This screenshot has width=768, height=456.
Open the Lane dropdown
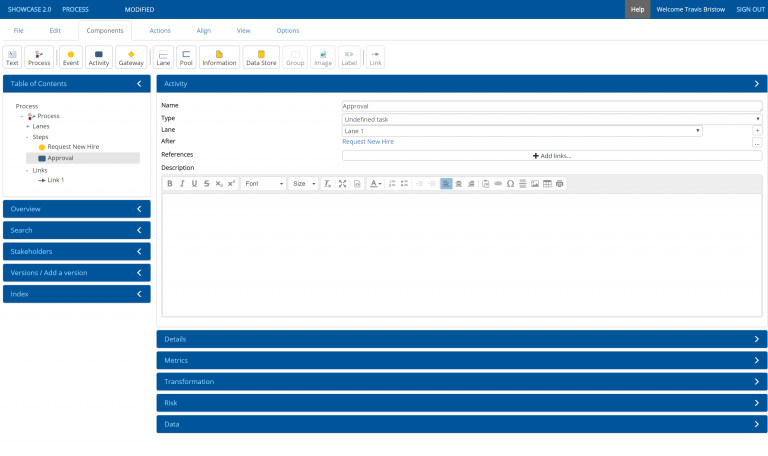[x=522, y=131]
